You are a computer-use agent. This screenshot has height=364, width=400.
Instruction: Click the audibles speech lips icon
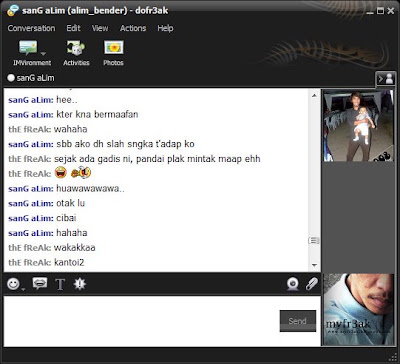click(x=40, y=284)
